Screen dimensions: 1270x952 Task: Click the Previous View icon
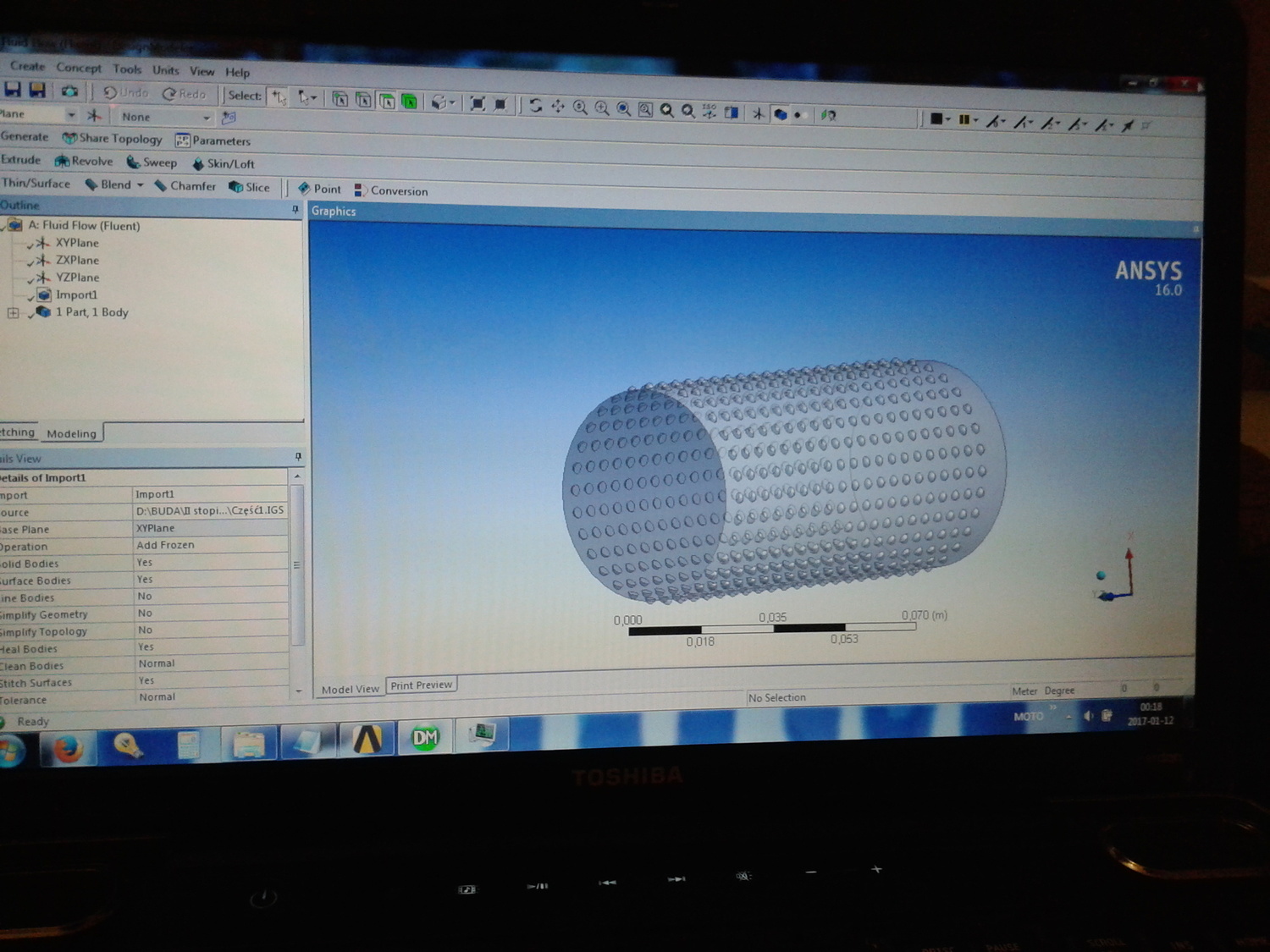(x=667, y=110)
